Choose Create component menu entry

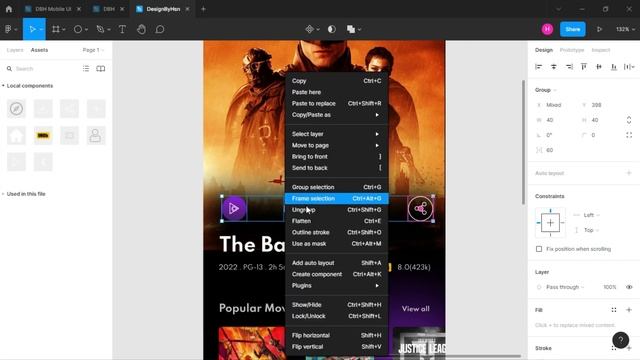click(336, 274)
